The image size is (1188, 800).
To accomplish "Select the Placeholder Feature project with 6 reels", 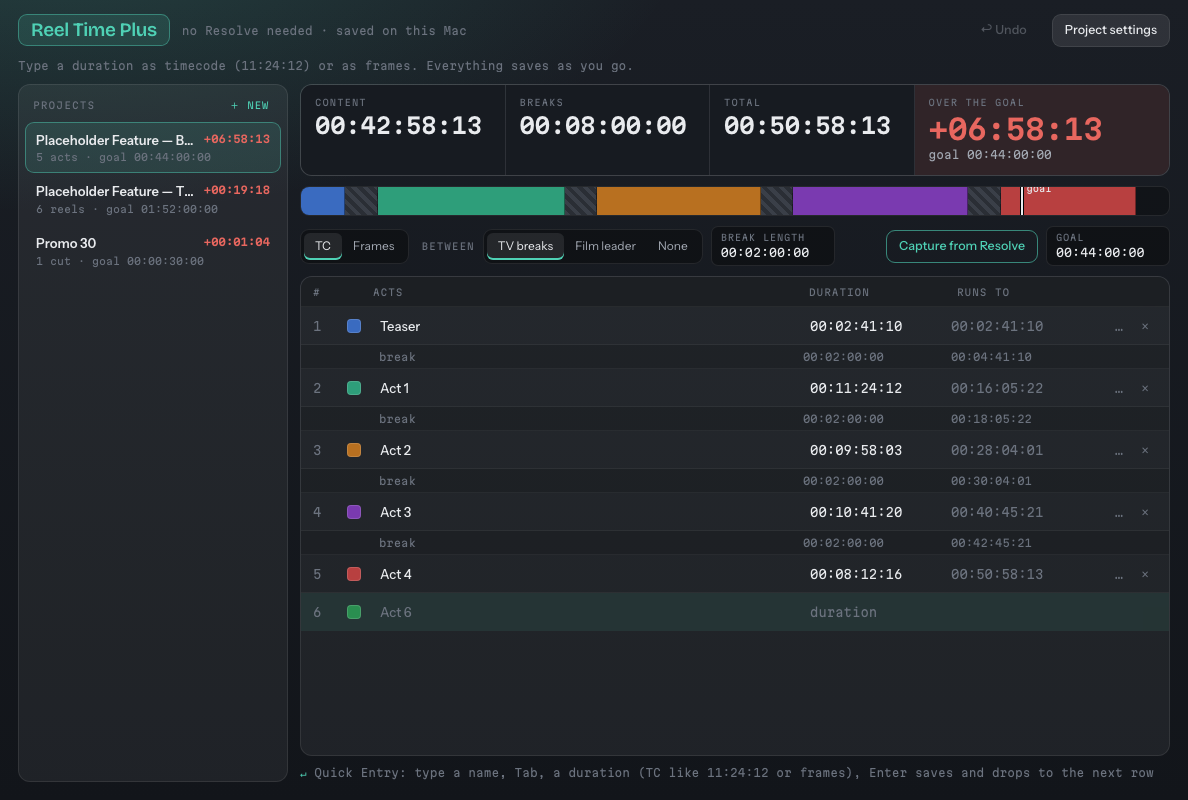I will (x=153, y=199).
